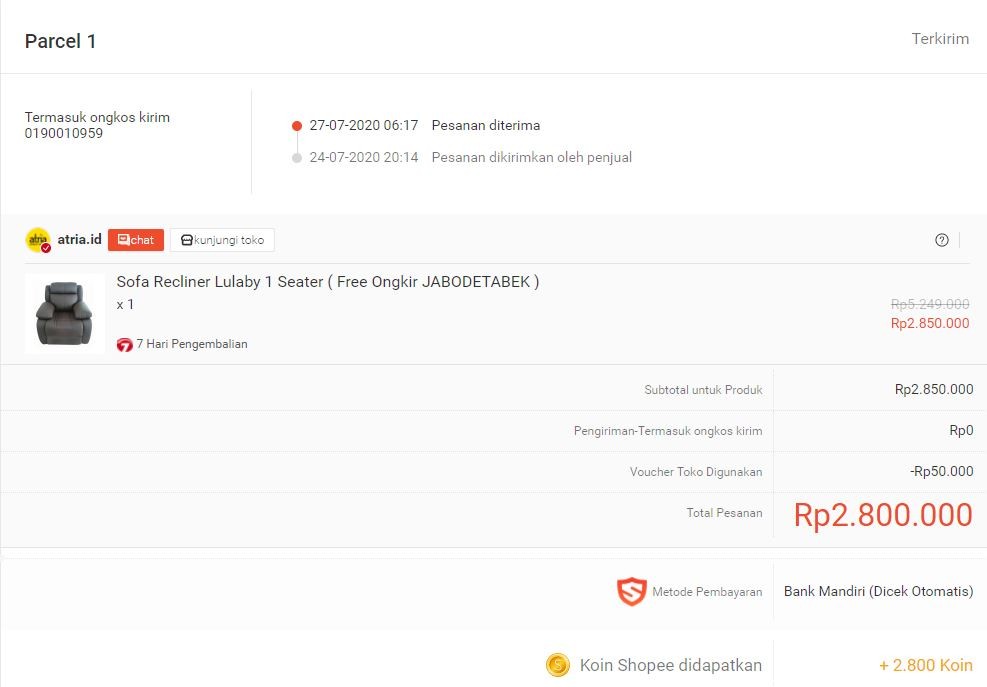Screen dimensions: 987x687
Task: Click the question mark help icon
Action: point(941,240)
